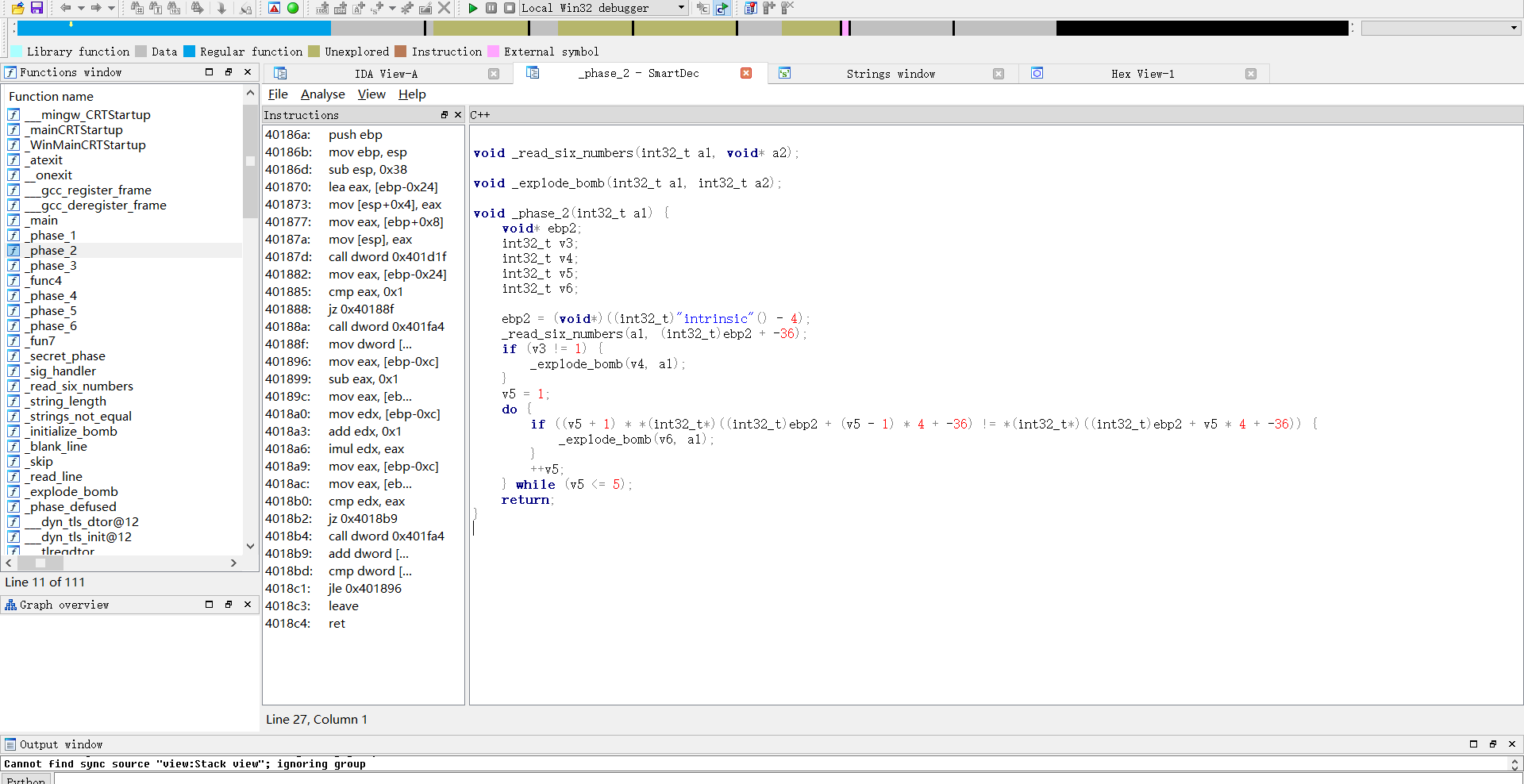Pause the debugged process
Screen dimensions: 1524x784
pyautogui.click(x=491, y=8)
